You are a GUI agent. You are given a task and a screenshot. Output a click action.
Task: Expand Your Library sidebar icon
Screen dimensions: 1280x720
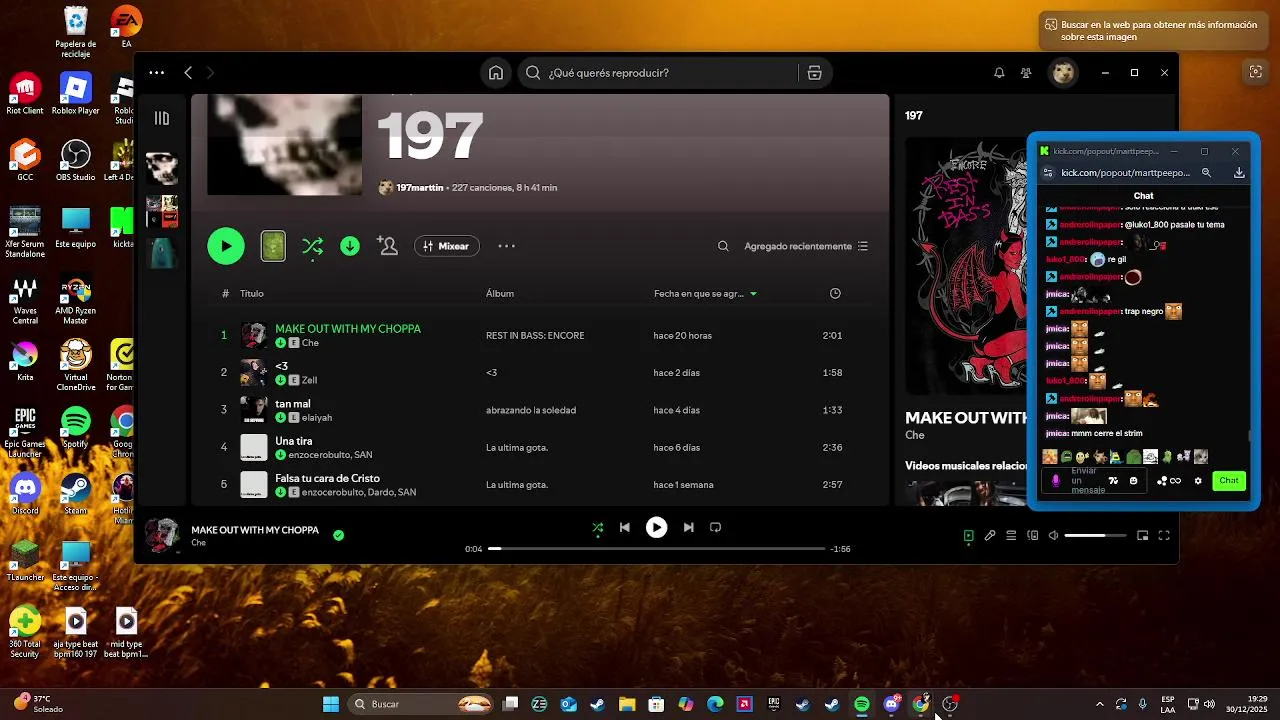162,118
